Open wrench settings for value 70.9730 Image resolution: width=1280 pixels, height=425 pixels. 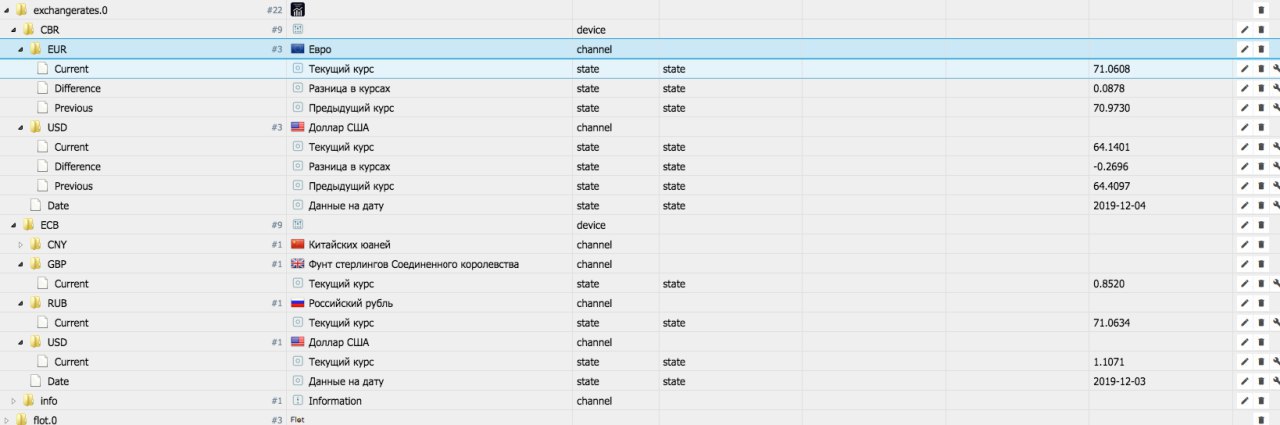click(1276, 108)
